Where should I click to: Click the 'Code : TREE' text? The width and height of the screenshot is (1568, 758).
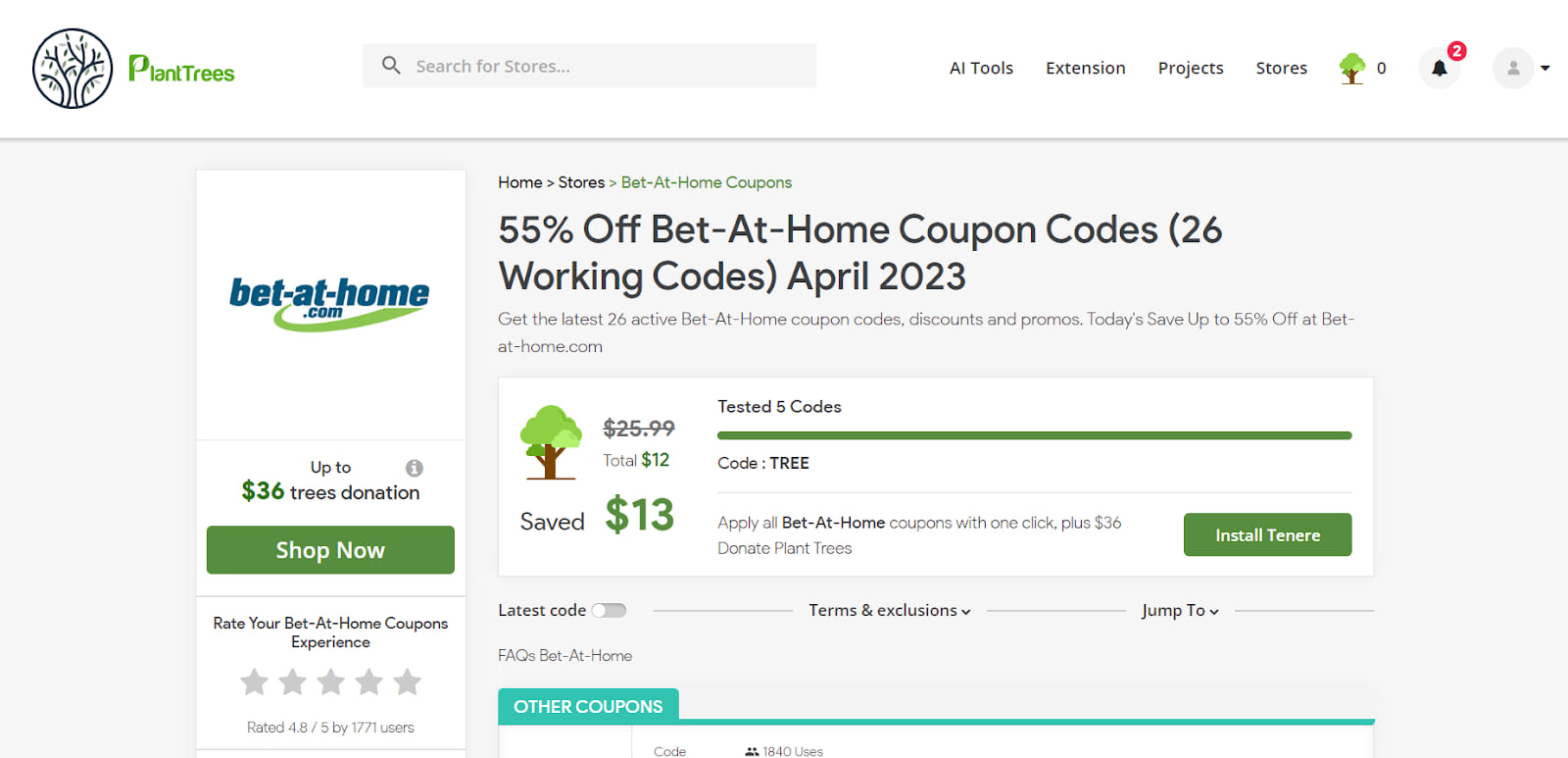(x=763, y=463)
